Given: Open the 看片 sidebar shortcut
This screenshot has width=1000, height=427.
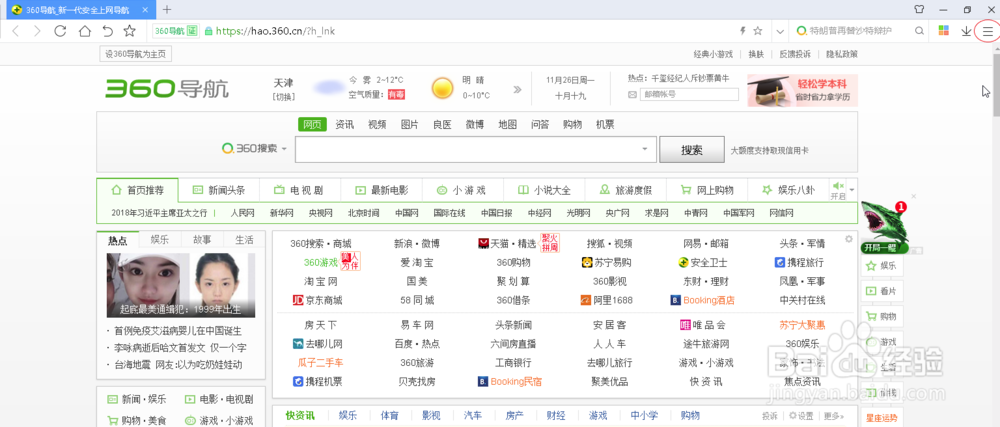Looking at the screenshot, I should coord(882,291).
